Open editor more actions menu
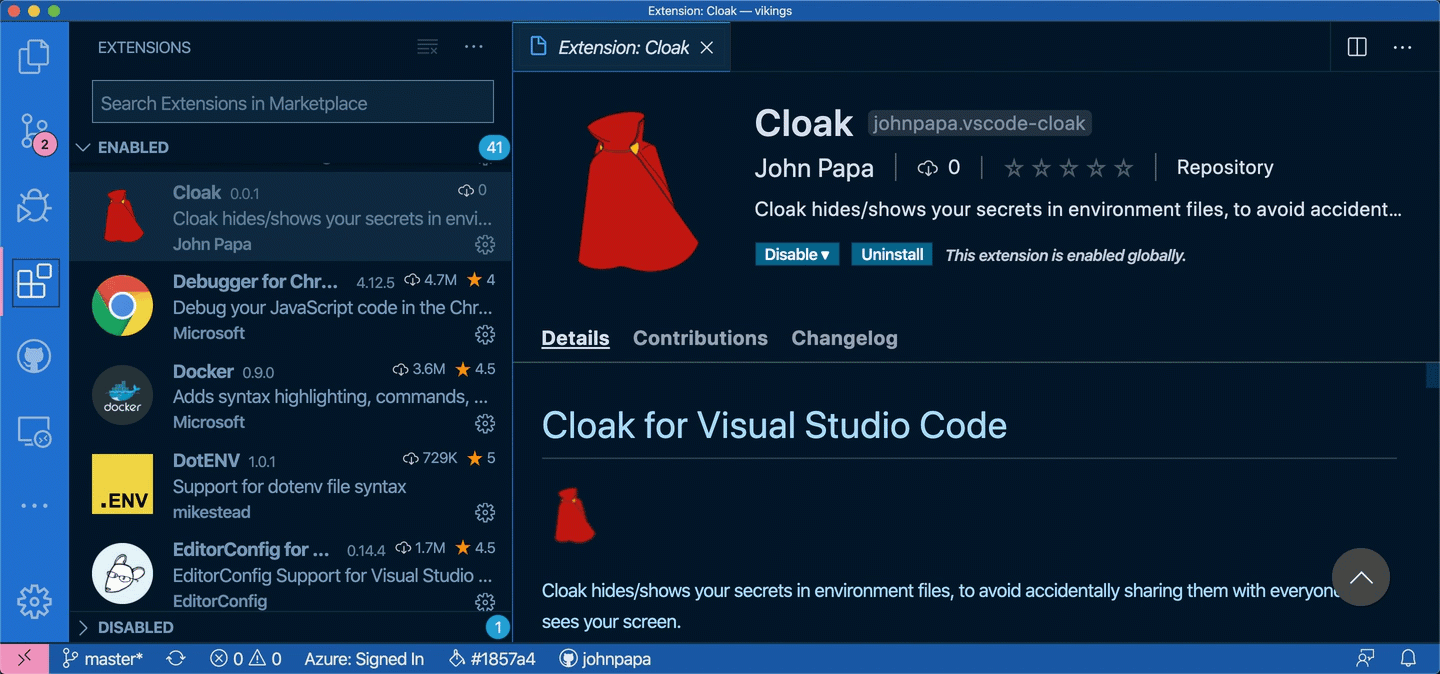 [x=1403, y=47]
